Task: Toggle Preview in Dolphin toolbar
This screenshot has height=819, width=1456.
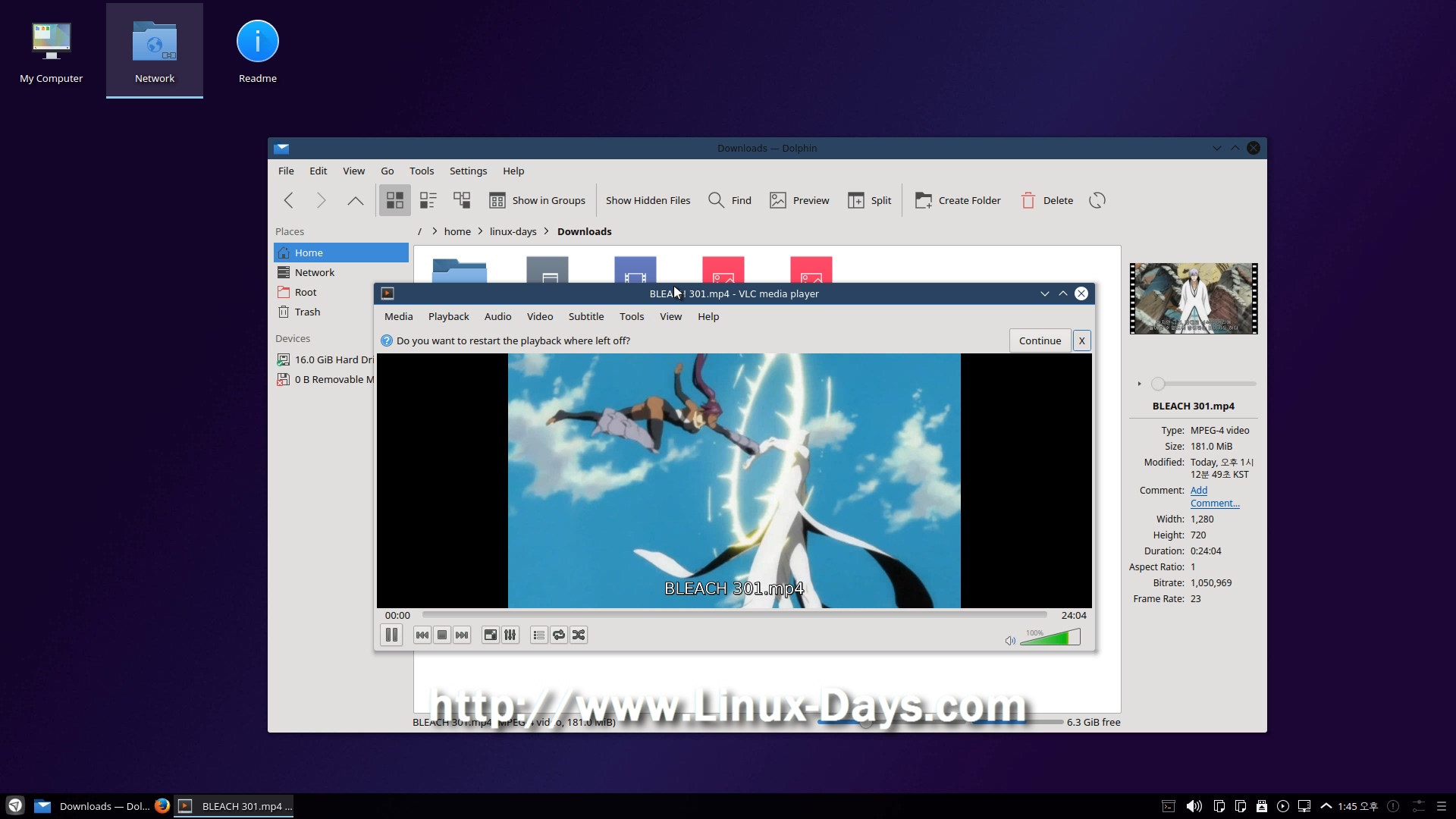Action: click(x=799, y=200)
